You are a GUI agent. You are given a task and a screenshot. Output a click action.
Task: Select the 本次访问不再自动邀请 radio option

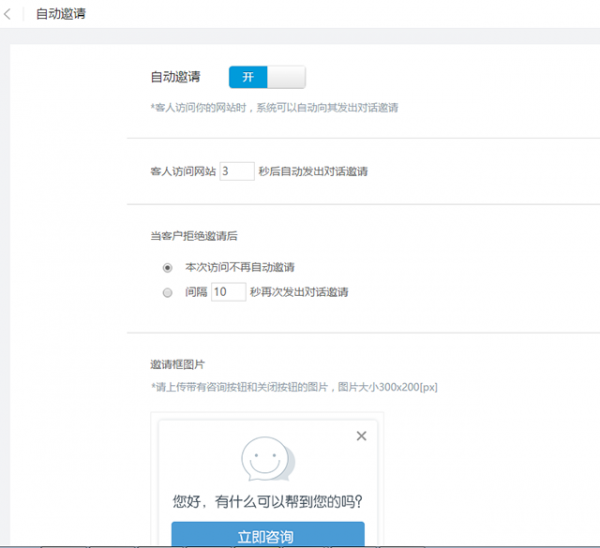click(167, 267)
